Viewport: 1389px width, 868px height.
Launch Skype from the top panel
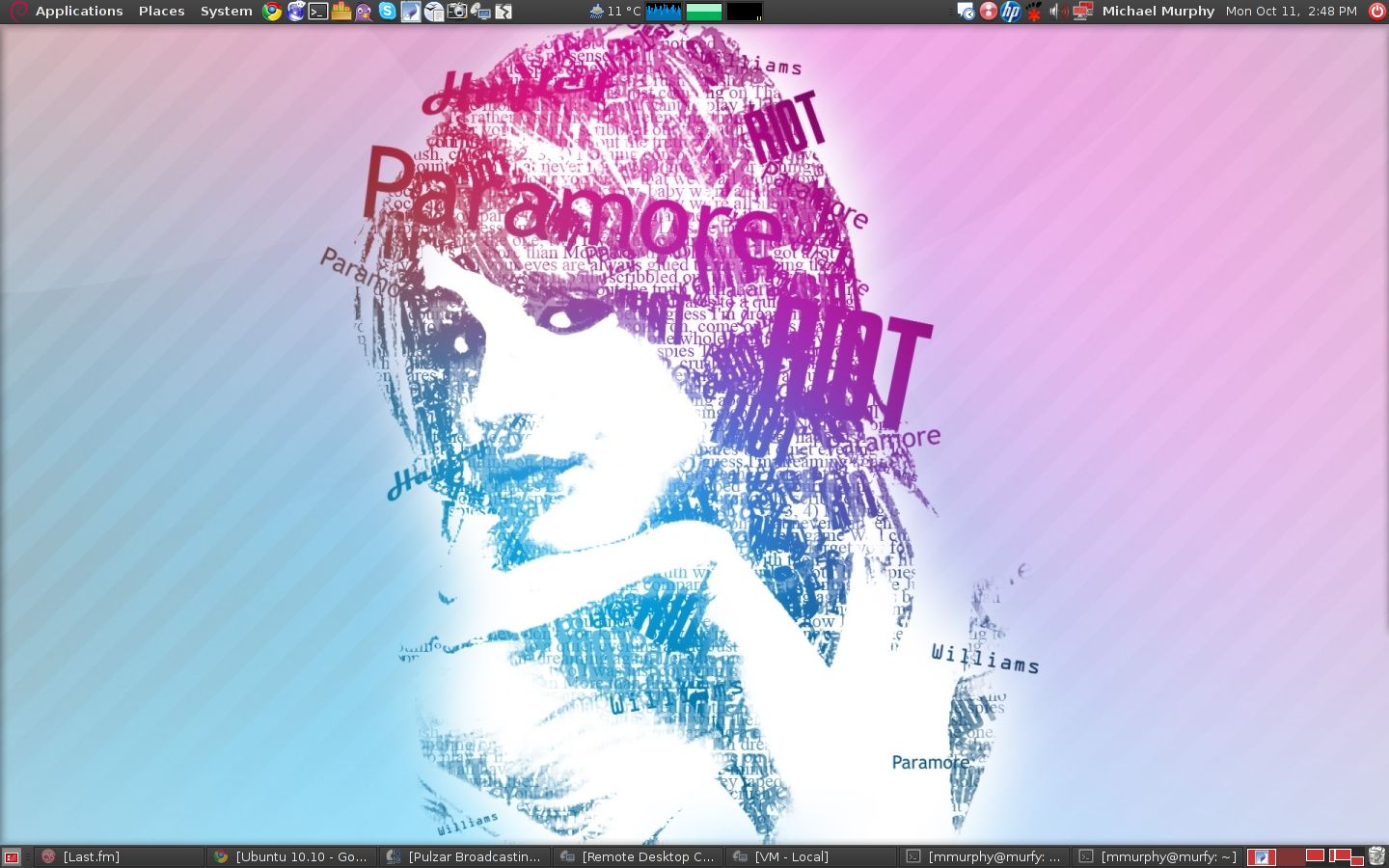pyautogui.click(x=387, y=12)
